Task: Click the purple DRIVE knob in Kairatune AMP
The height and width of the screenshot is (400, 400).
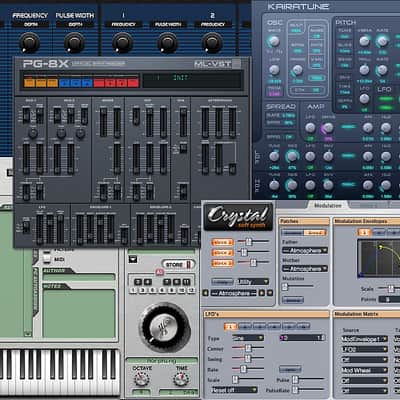Action: tap(328, 127)
